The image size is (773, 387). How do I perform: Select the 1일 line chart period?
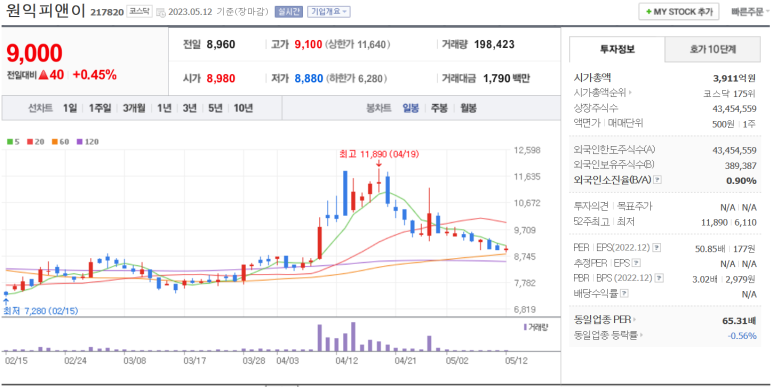pyautogui.click(x=70, y=108)
